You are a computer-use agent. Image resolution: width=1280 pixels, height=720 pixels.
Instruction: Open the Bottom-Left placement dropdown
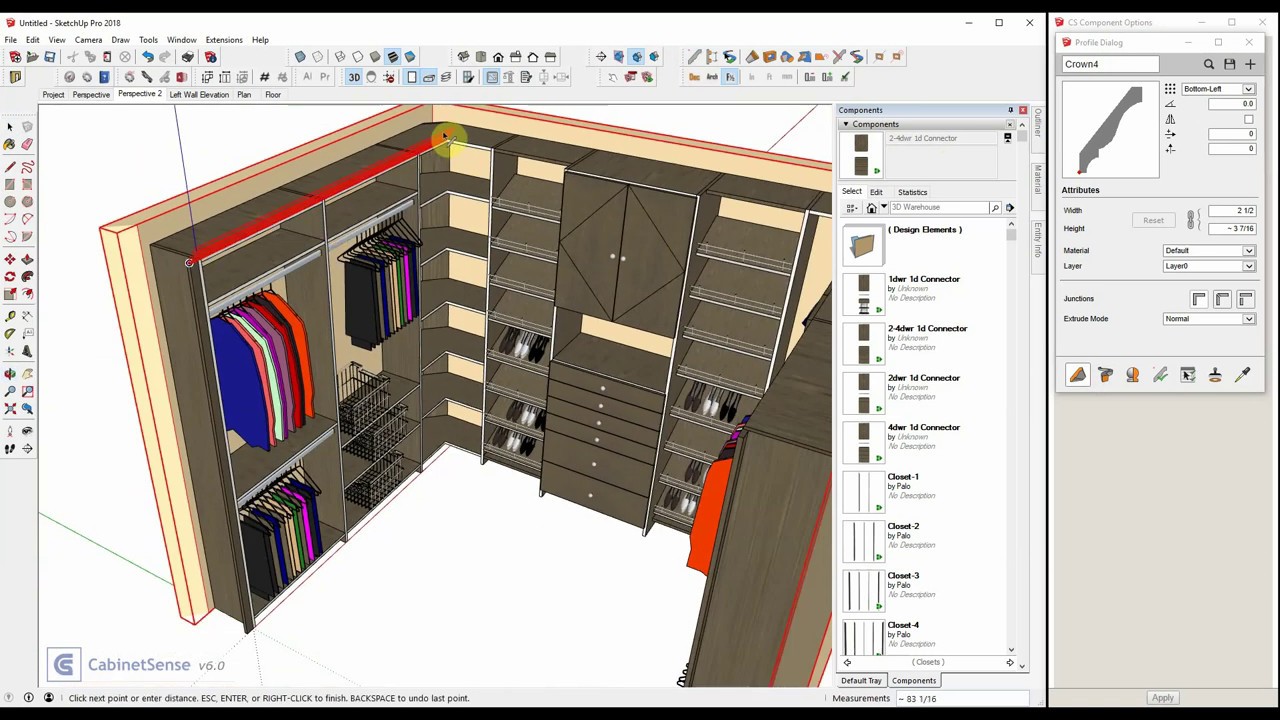tap(1218, 89)
